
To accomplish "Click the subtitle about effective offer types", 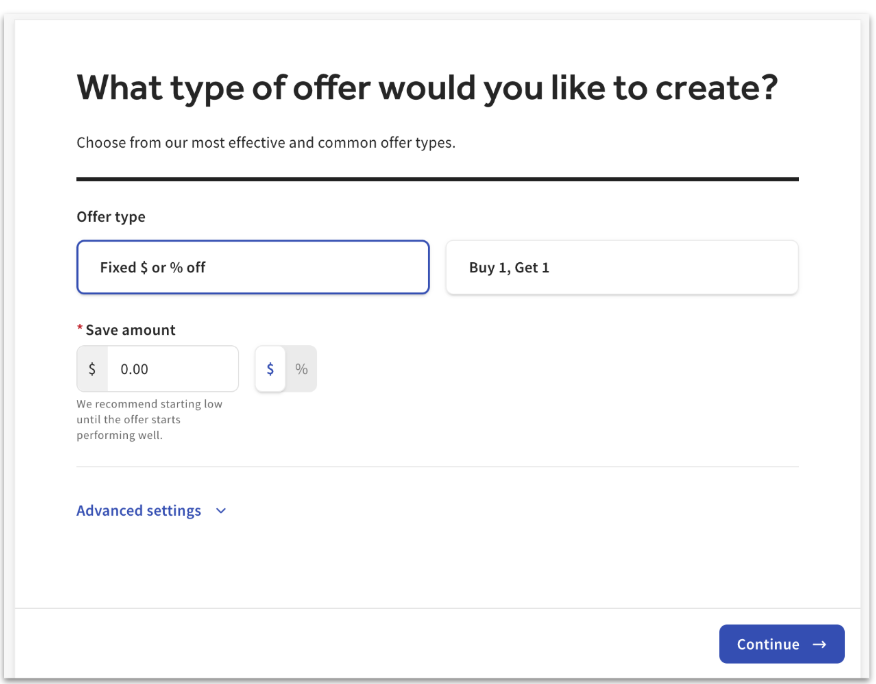I will (x=266, y=143).
